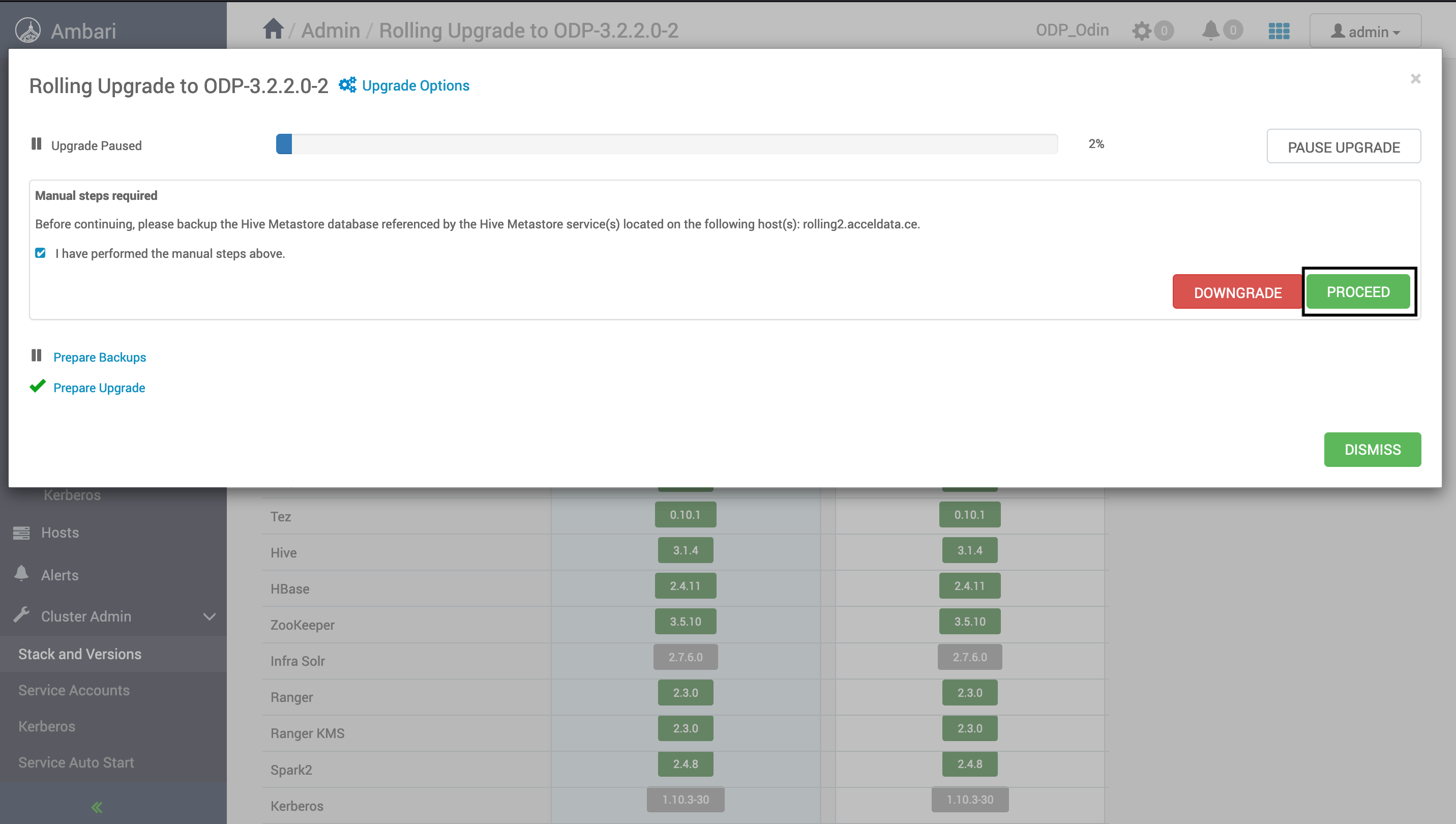Screen dimensions: 1456x824
Task: Open the views grid icon
Action: point(1279,31)
